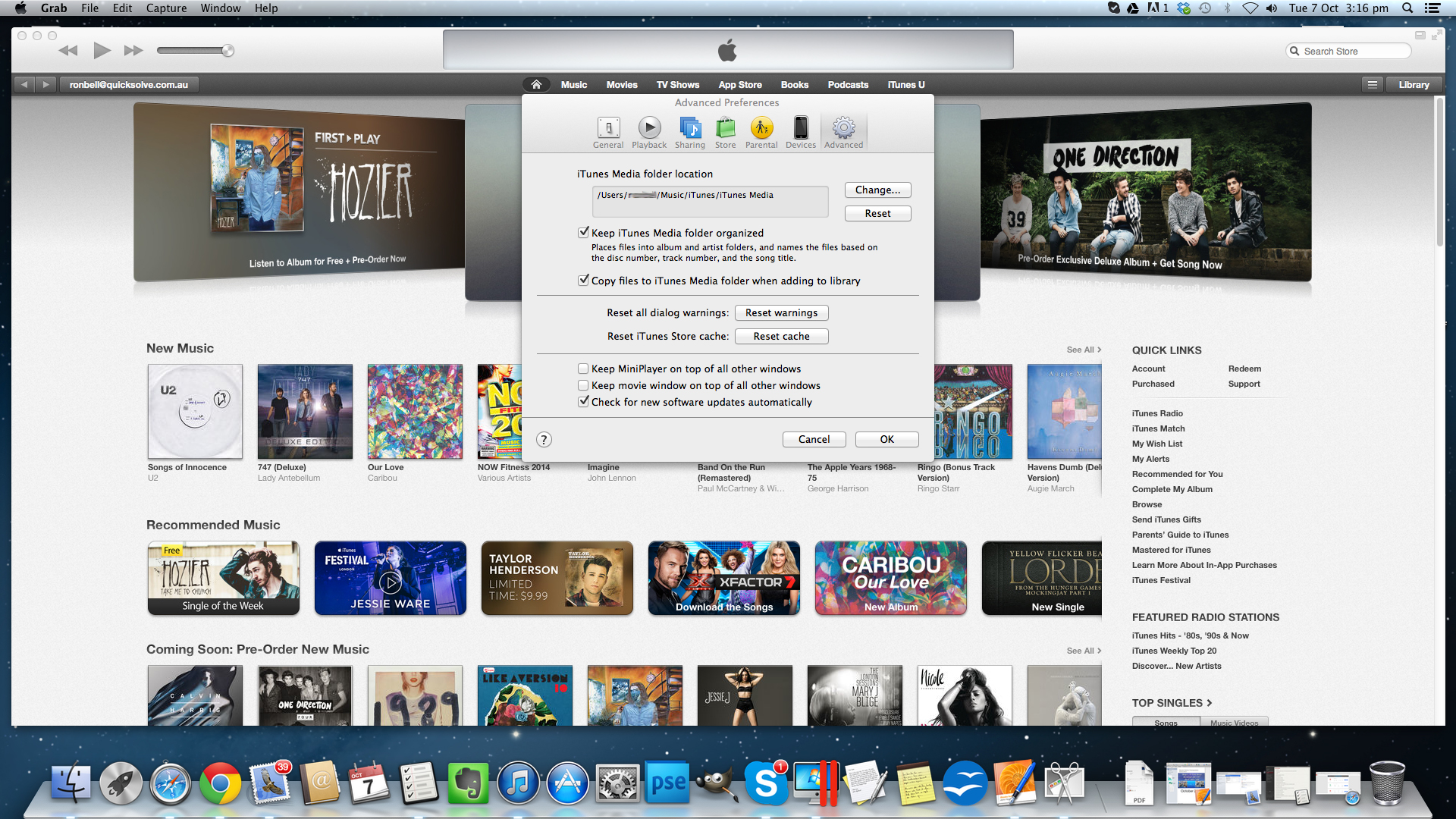1456x819 pixels.
Task: Expand TOP SINGLES chevron heading
Action: tap(1172, 703)
